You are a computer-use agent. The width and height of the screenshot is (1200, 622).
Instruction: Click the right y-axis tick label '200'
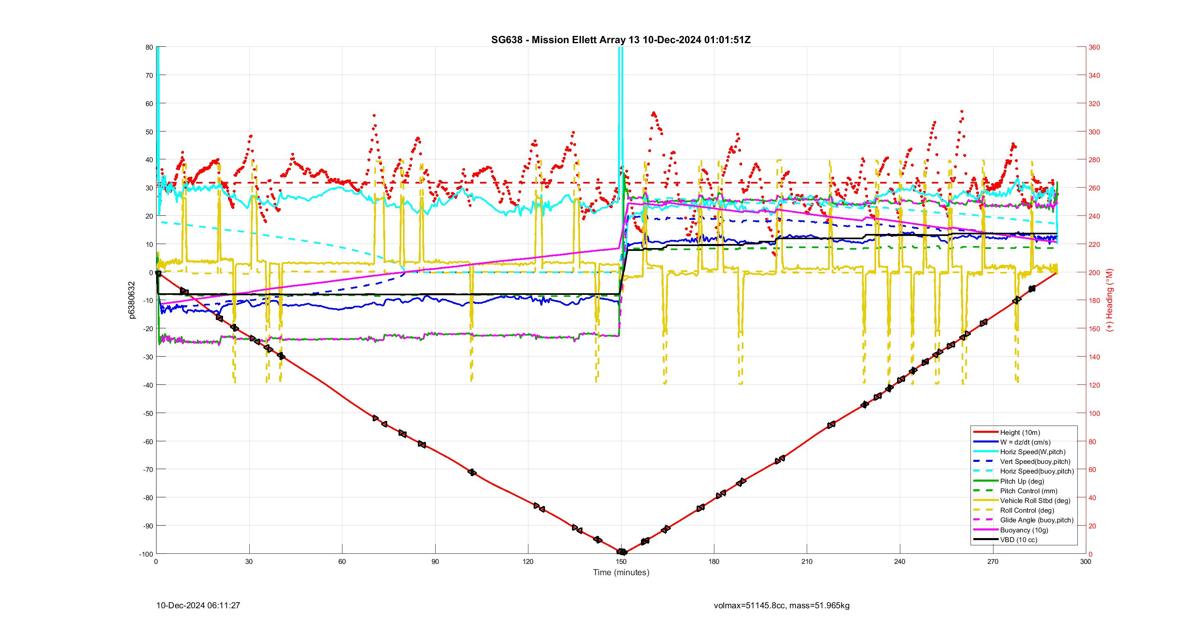(x=1095, y=272)
